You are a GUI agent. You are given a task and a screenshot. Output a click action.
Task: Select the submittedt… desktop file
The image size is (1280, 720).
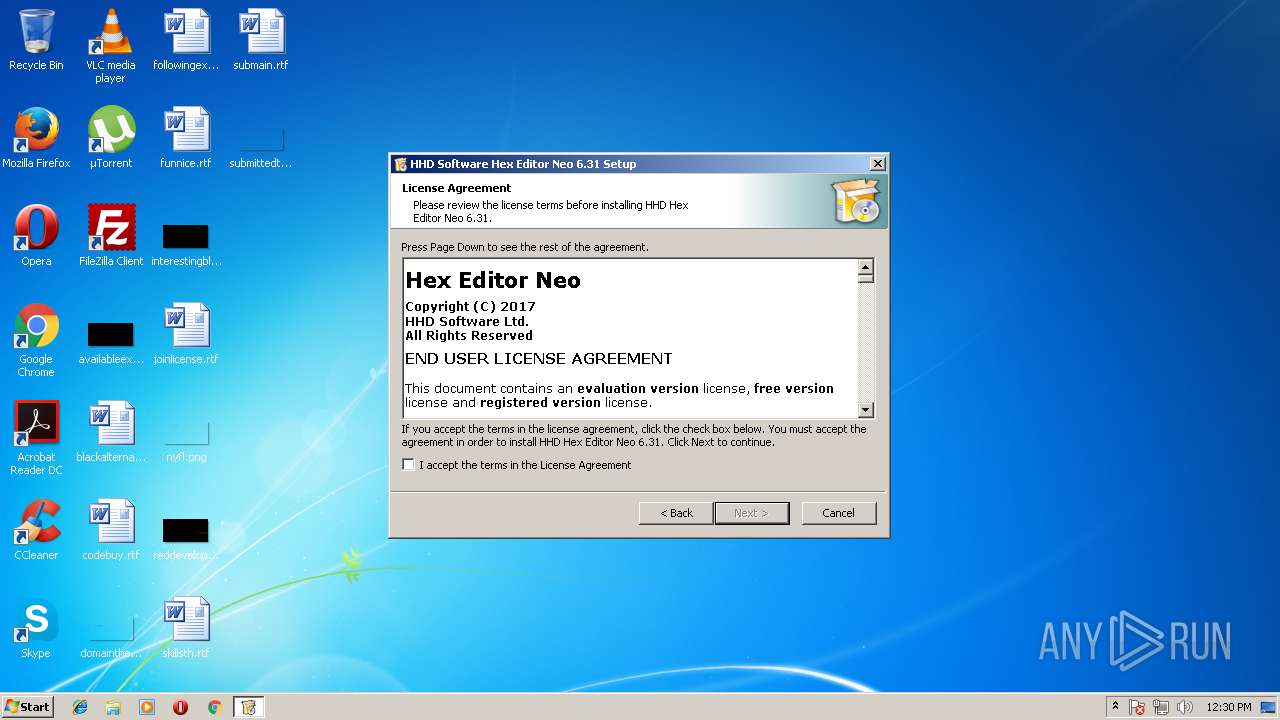(261, 145)
